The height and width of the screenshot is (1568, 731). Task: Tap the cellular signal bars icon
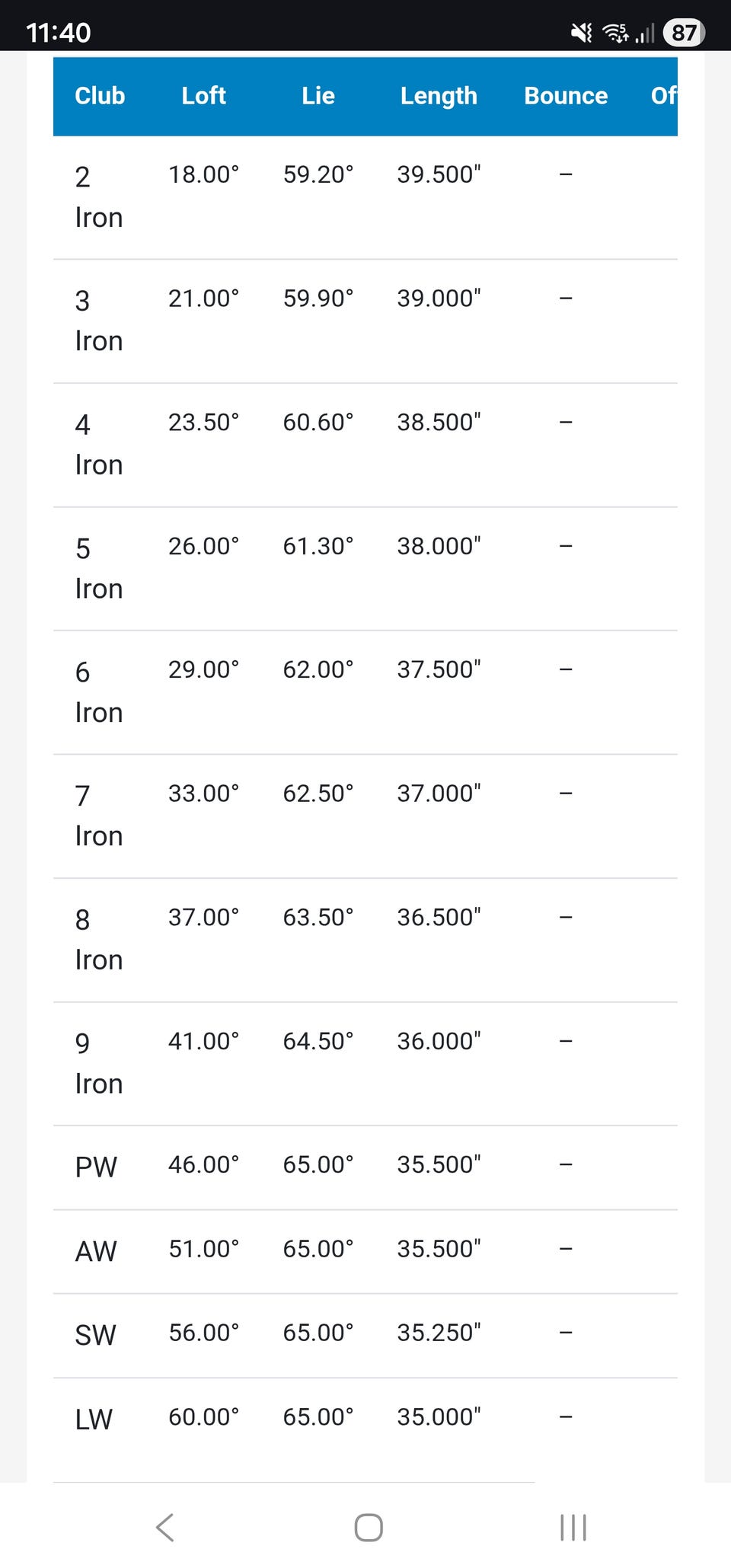645,34
